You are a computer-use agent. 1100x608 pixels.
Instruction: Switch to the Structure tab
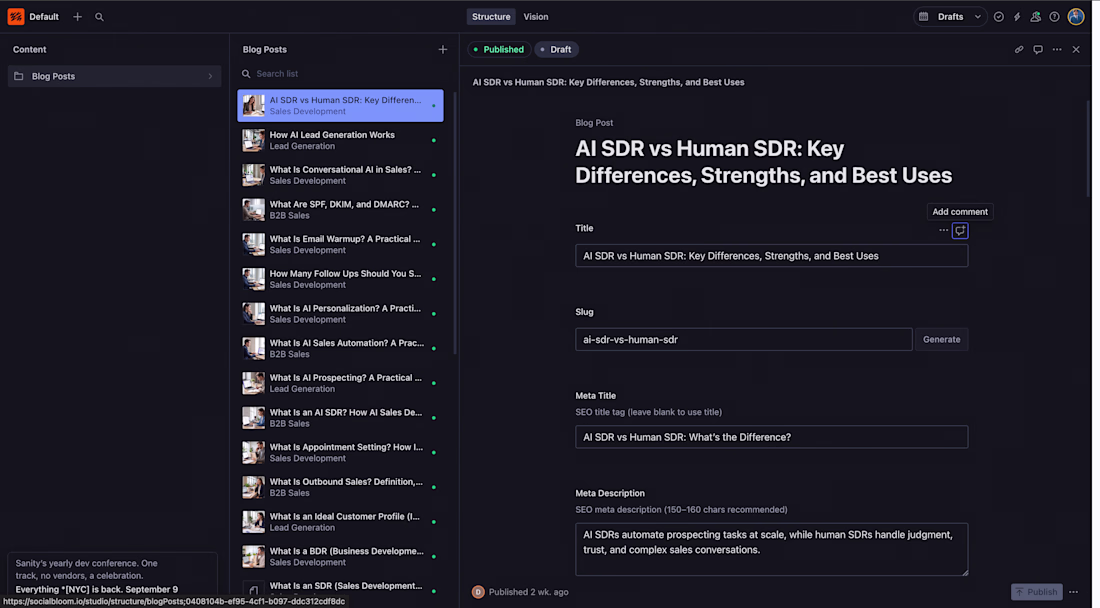pos(491,17)
